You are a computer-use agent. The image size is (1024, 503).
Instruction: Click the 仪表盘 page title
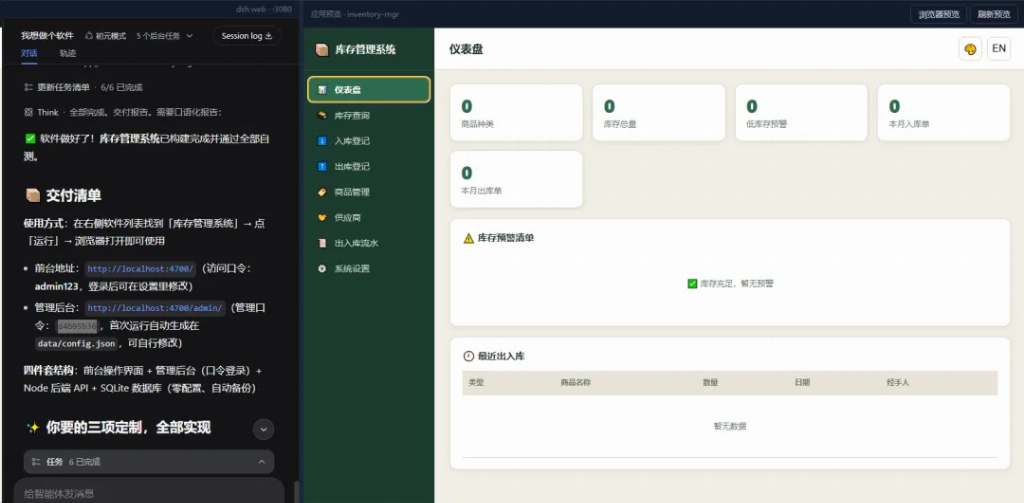(466, 50)
